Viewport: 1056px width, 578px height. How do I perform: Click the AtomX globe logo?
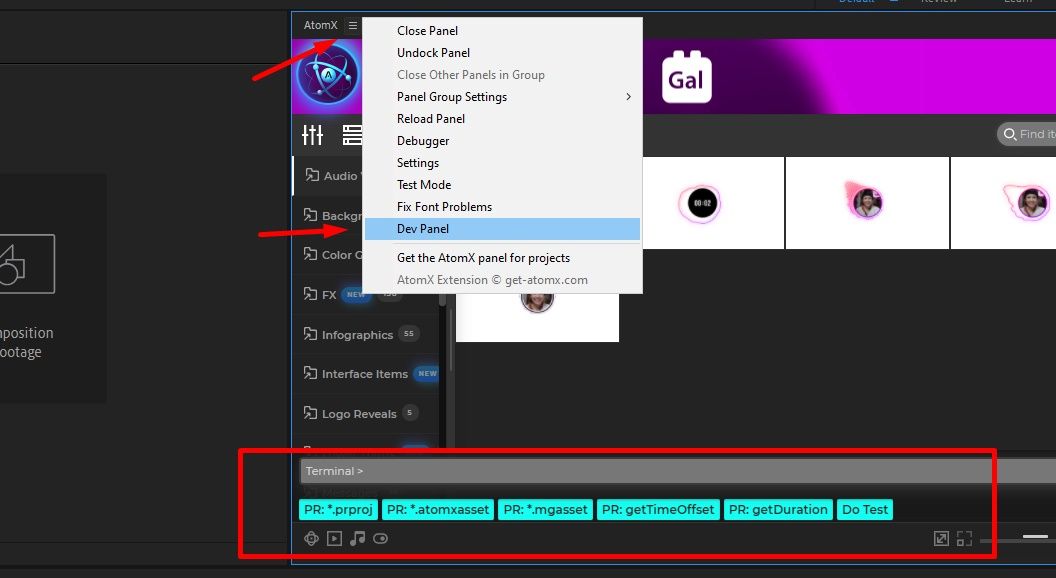(328, 75)
